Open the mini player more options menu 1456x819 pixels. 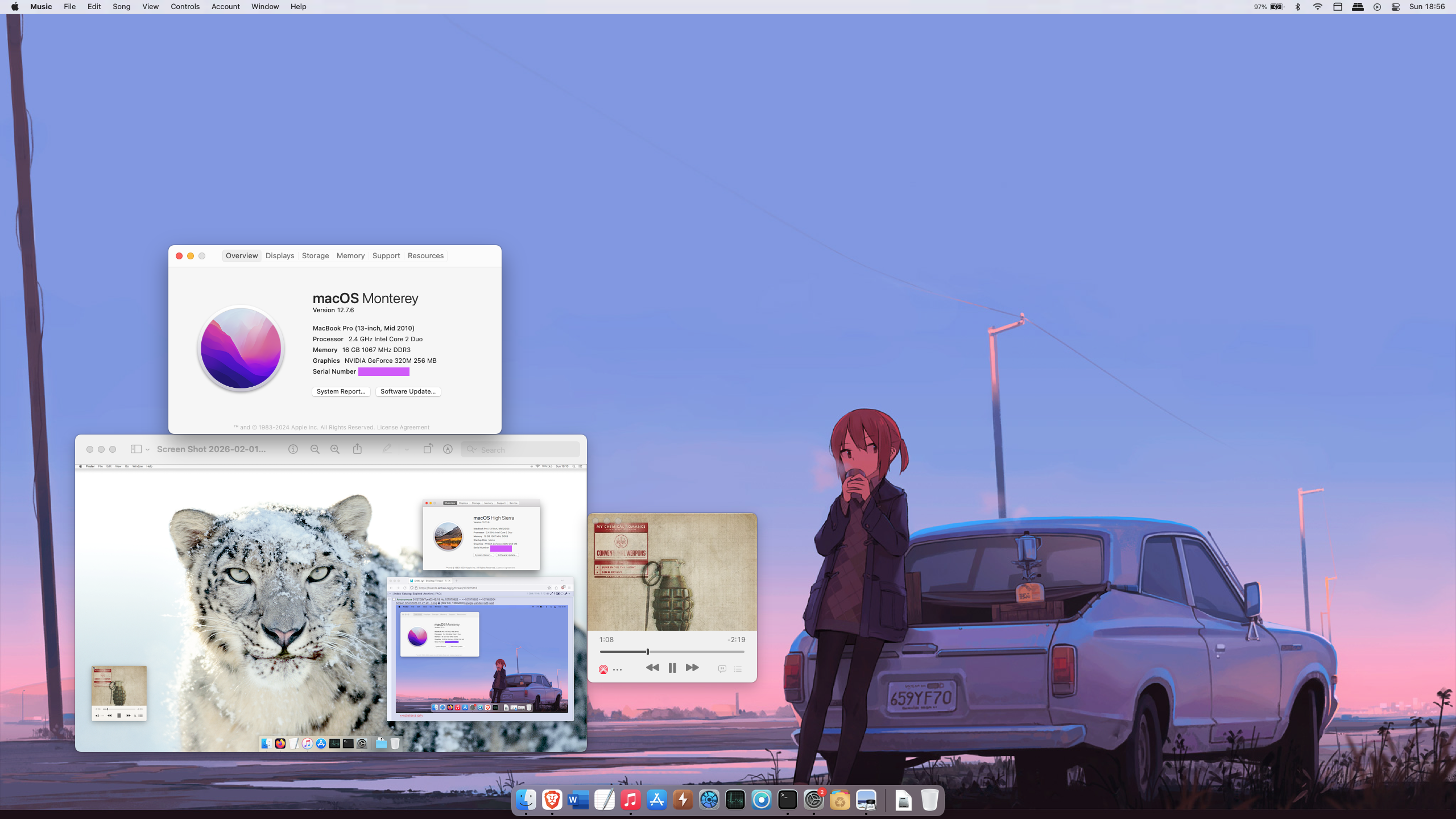pos(618,669)
